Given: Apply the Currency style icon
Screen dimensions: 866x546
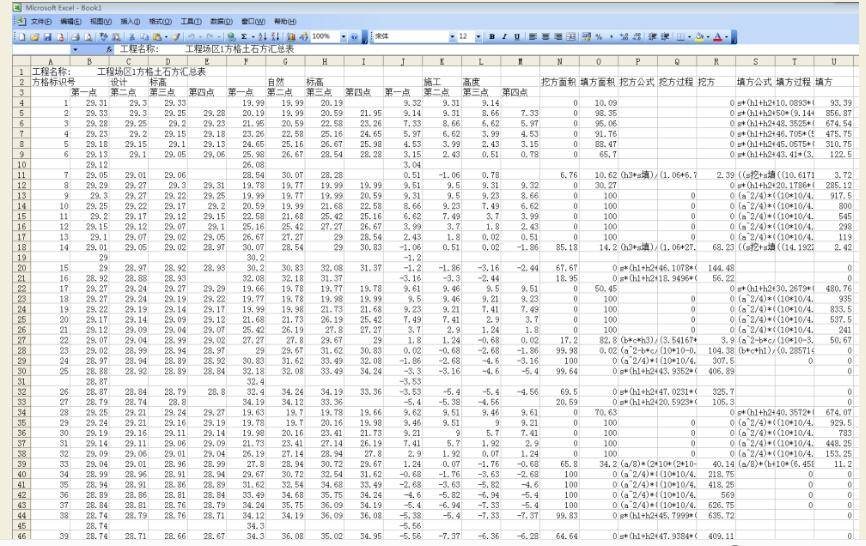Looking at the screenshot, I should (x=587, y=36).
